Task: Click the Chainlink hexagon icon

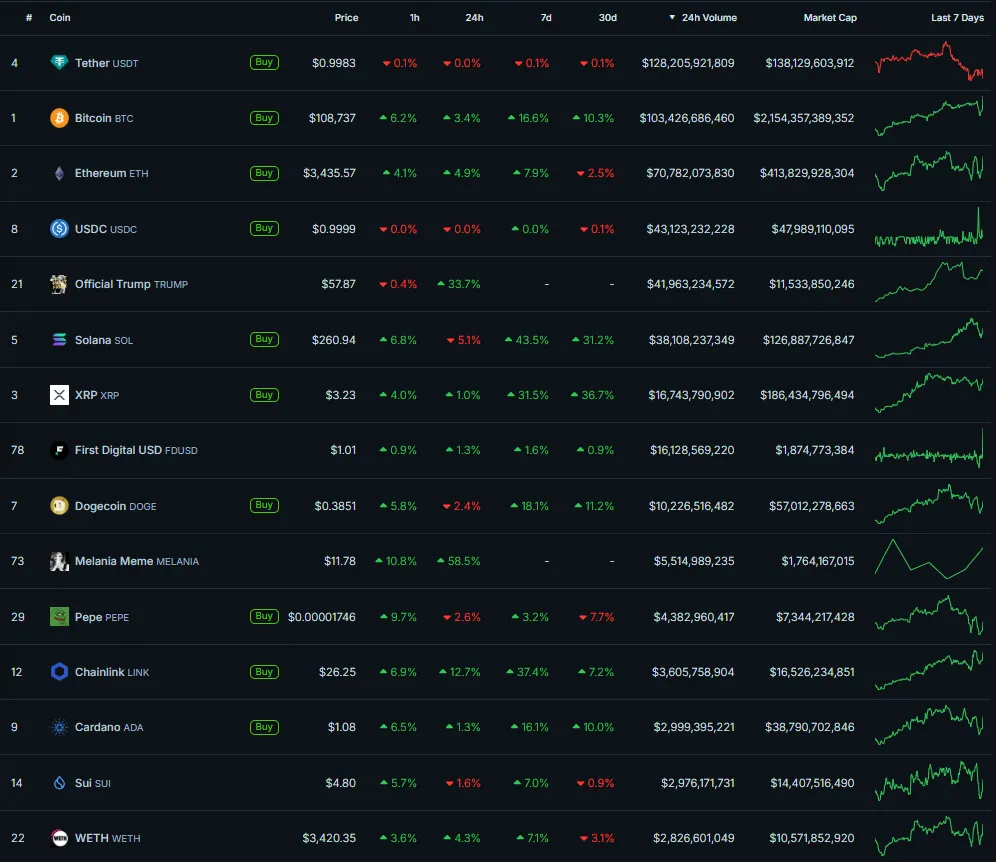Action: coord(59,672)
